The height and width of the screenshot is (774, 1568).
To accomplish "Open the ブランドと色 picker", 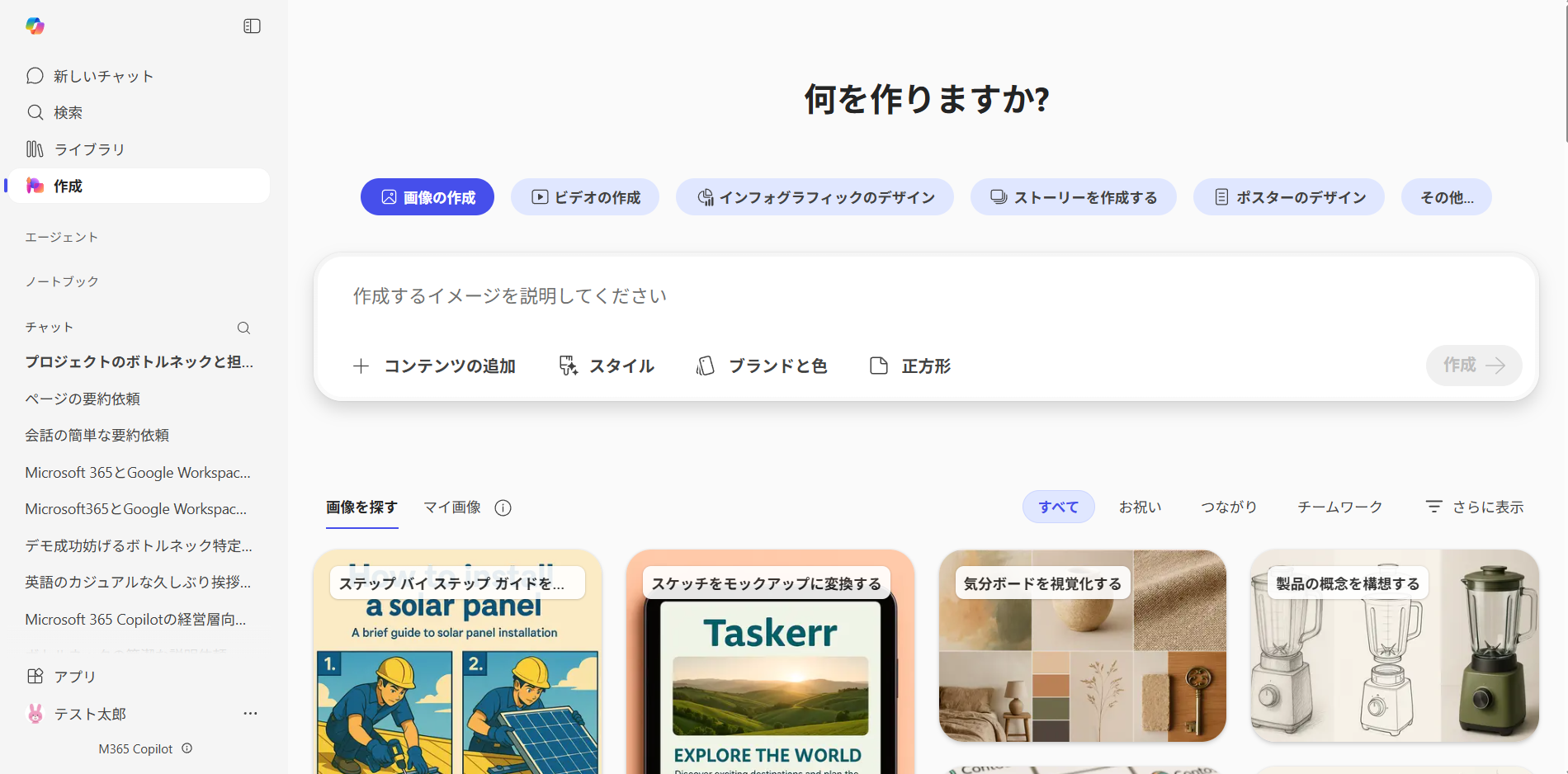I will point(762,366).
